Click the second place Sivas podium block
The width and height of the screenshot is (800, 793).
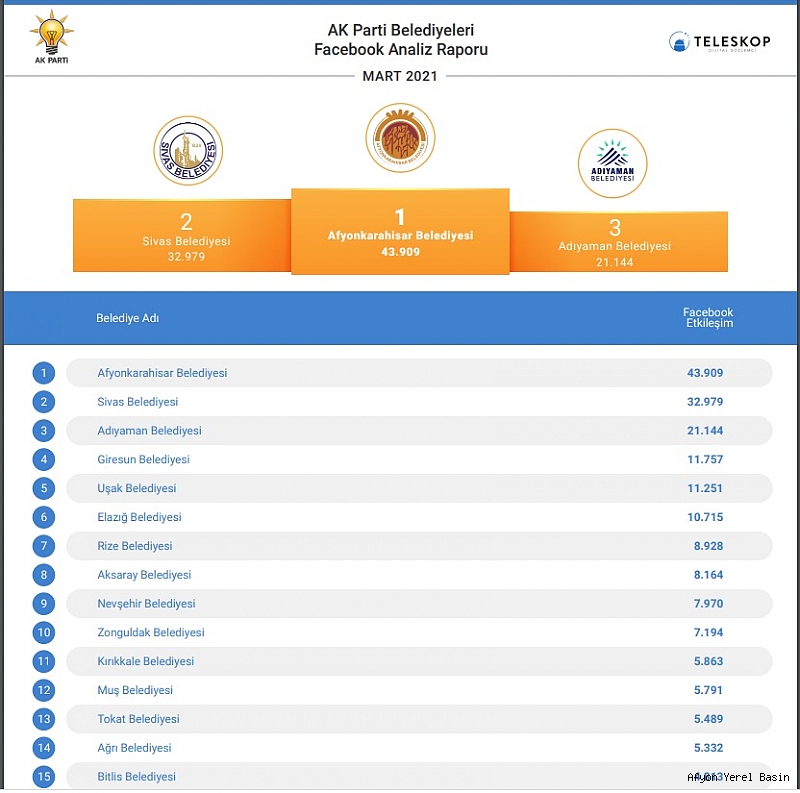[x=181, y=235]
